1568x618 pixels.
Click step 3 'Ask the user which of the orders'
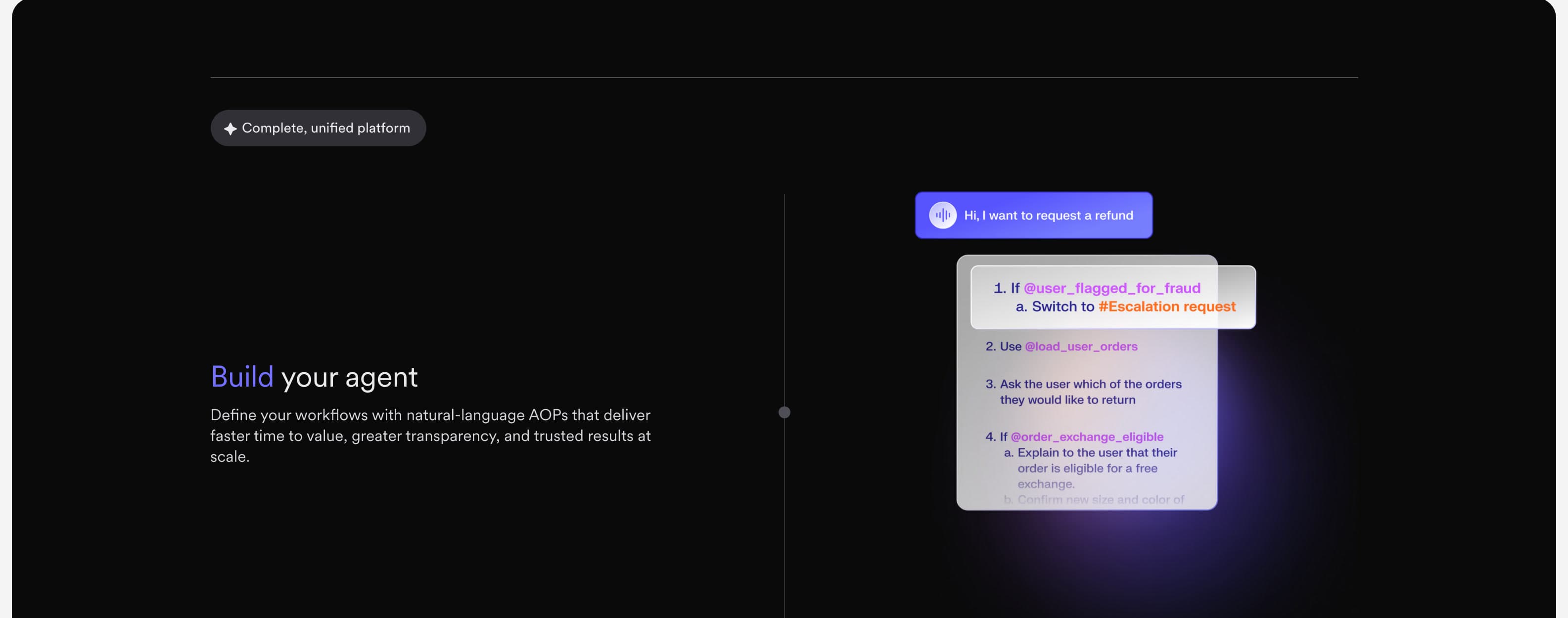(1083, 392)
